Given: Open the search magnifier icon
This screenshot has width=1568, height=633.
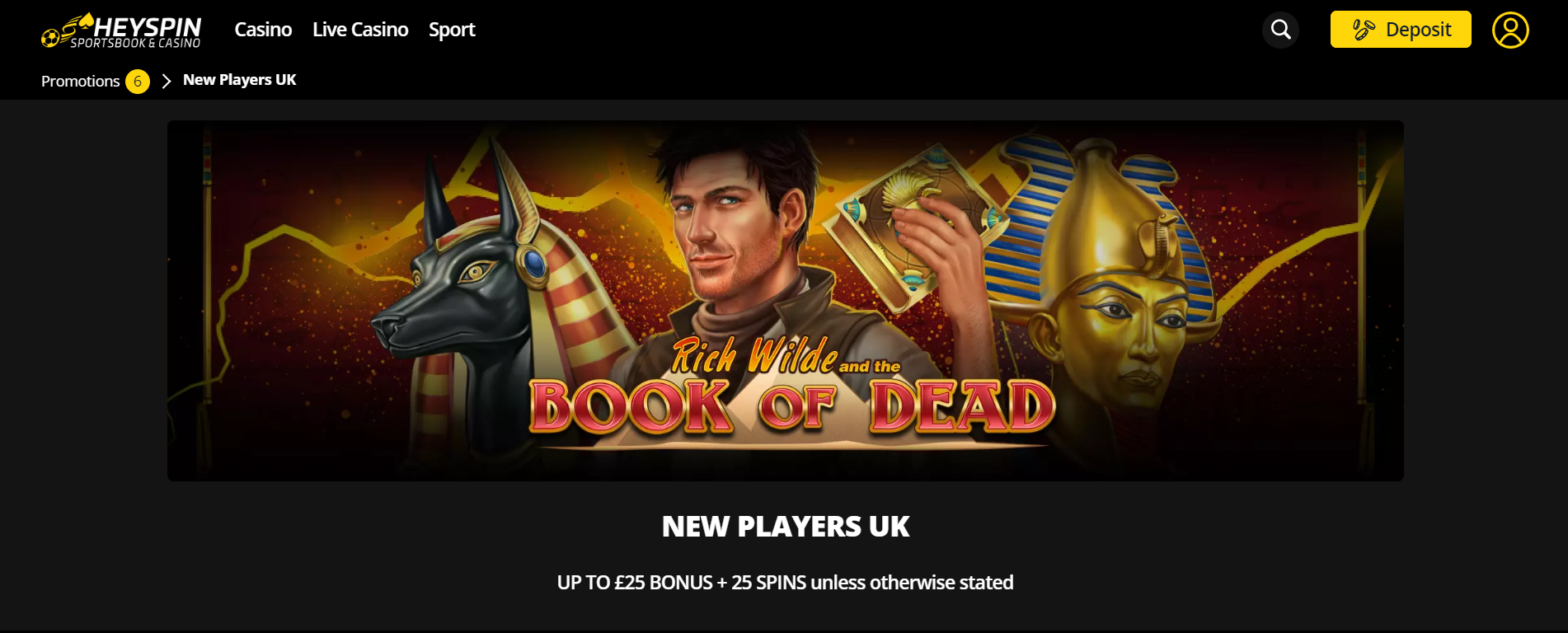Looking at the screenshot, I should click(1280, 30).
